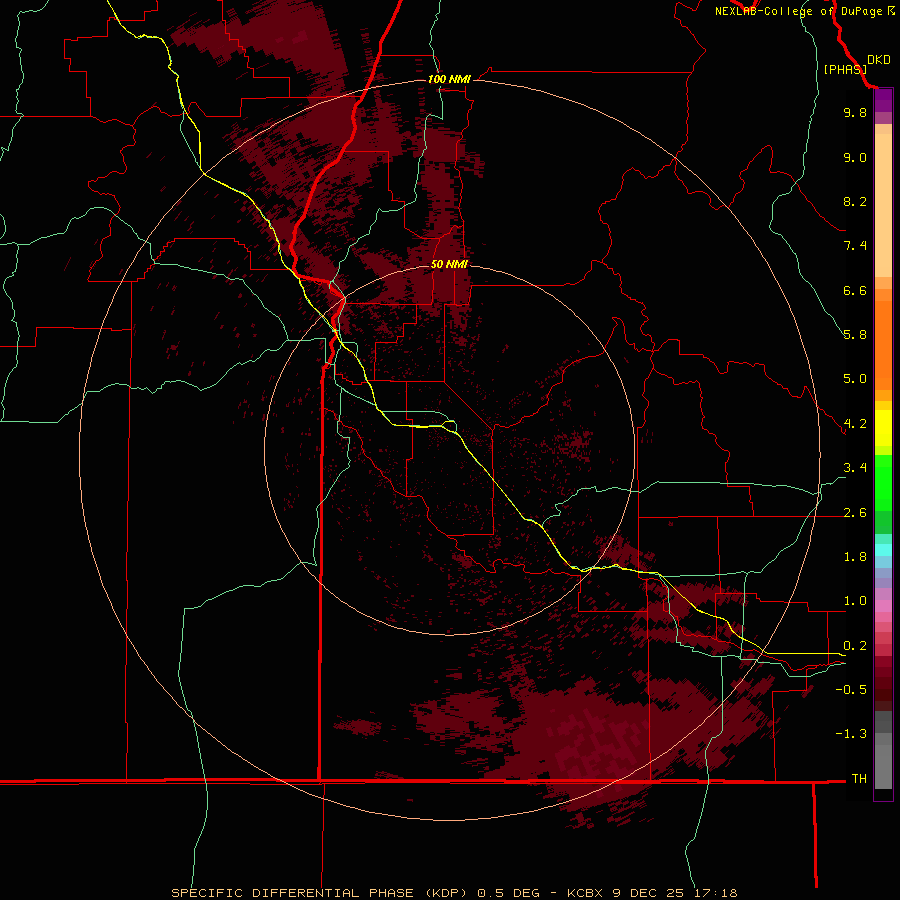
Task: Click the 7.4 scale value
Action: coord(855,246)
